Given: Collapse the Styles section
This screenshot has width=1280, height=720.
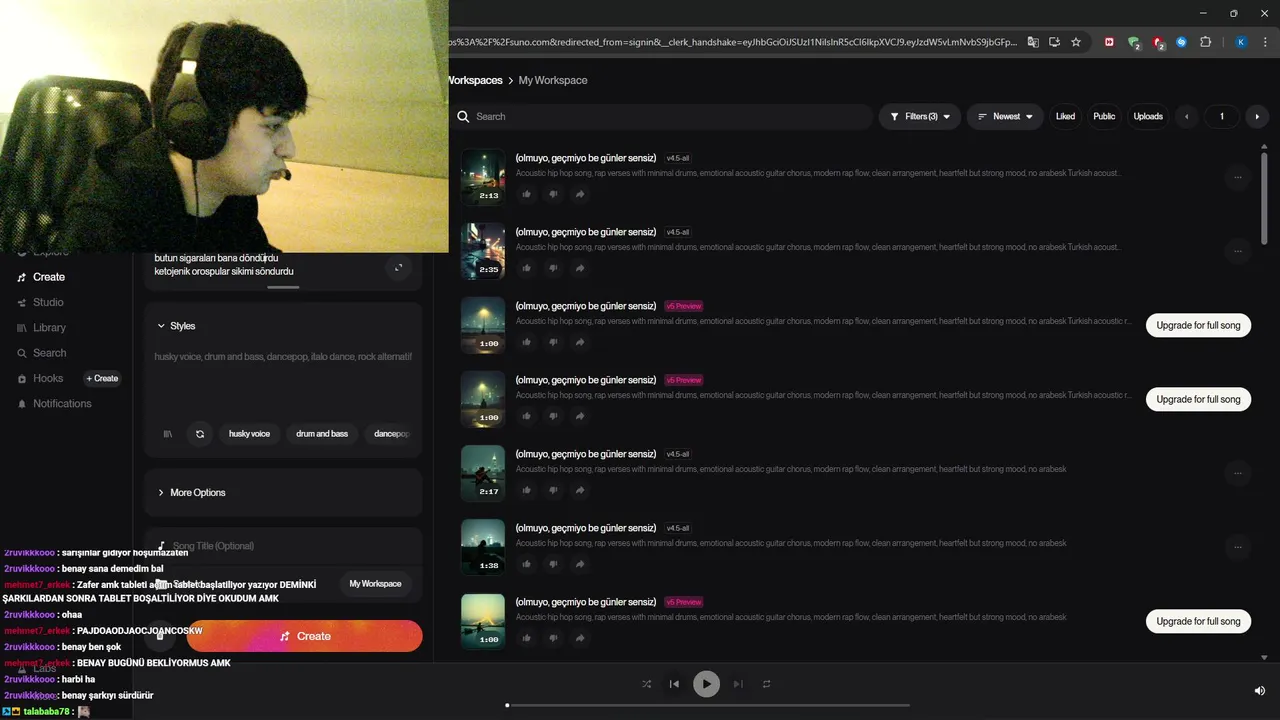Looking at the screenshot, I should point(176,326).
